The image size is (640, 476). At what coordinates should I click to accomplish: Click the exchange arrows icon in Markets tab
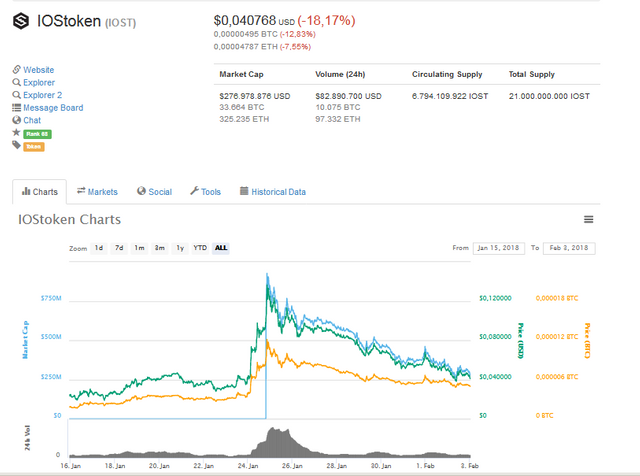81,191
